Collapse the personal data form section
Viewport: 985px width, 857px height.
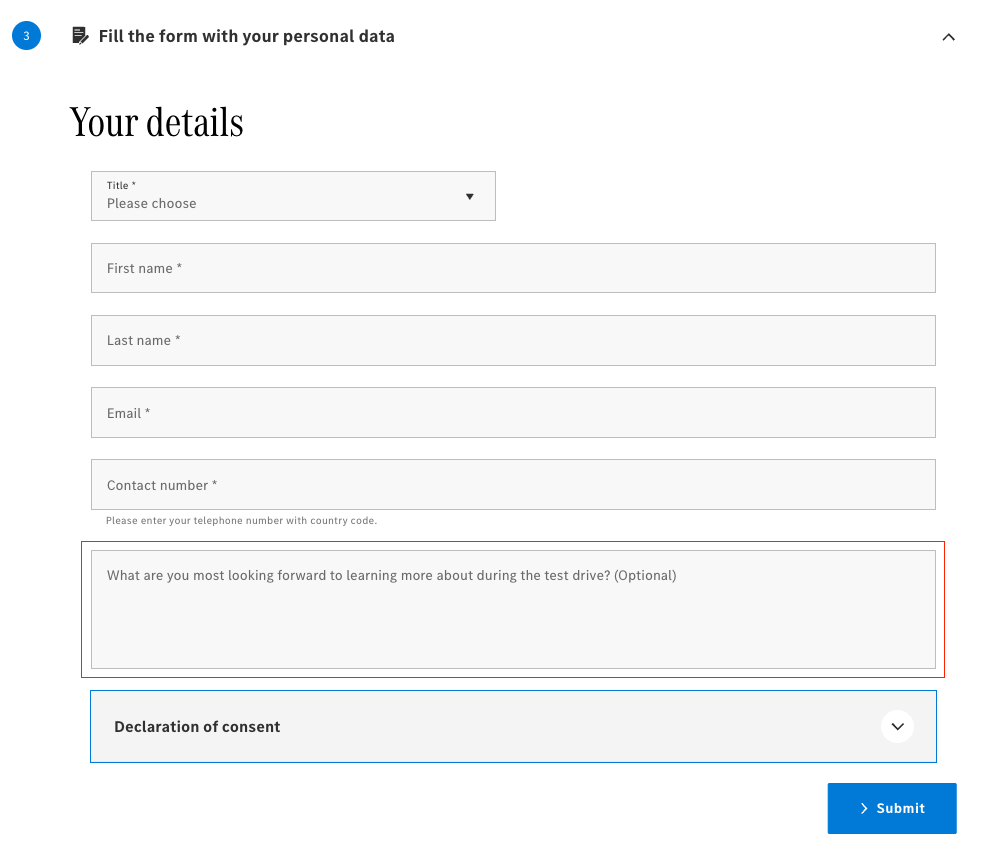click(948, 37)
